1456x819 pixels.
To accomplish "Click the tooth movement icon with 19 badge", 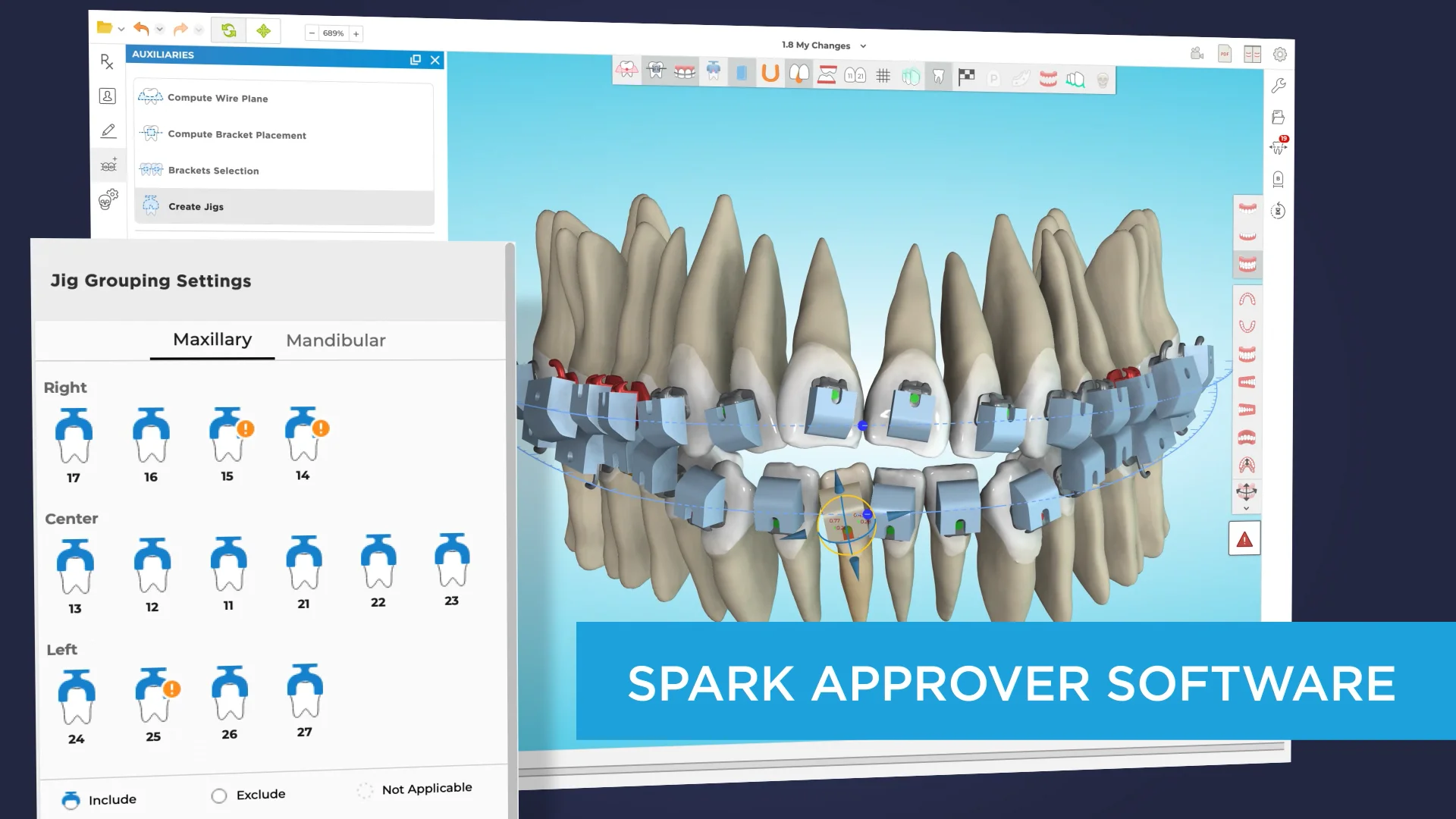I will 1279,146.
